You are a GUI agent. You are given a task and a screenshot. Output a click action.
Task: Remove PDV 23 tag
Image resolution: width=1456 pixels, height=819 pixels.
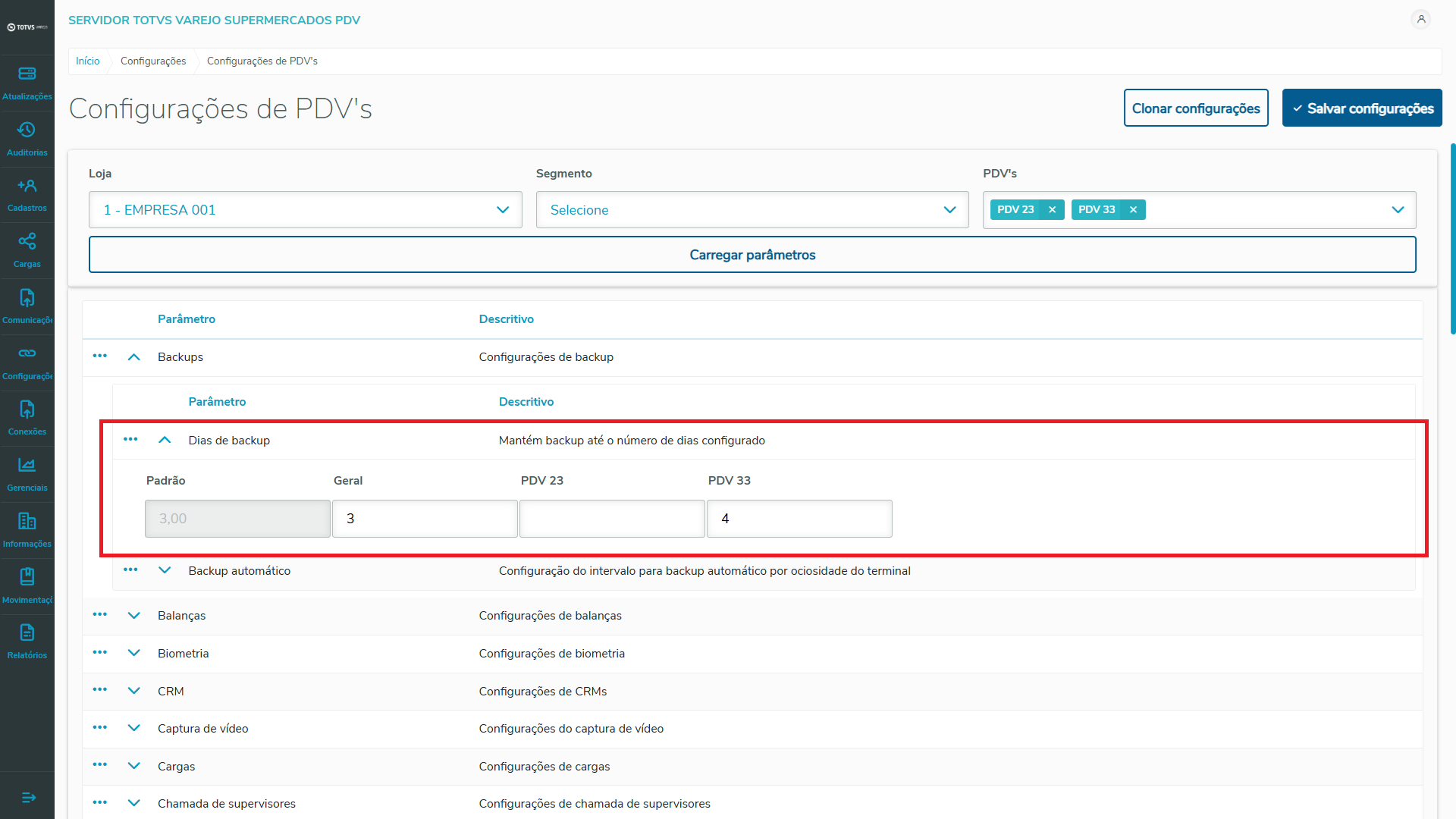click(1052, 210)
